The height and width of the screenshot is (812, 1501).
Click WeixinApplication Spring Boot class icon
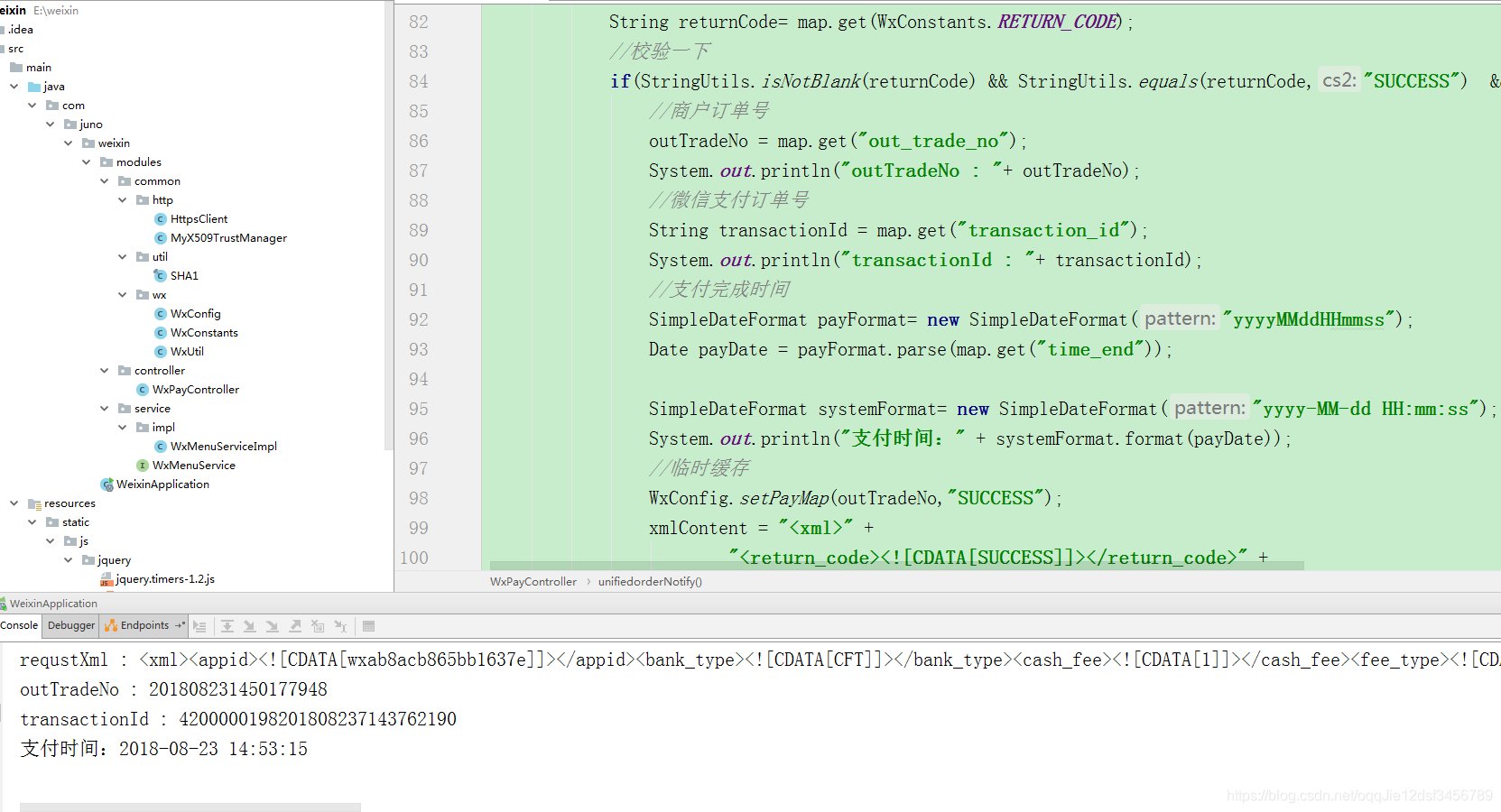pyautogui.click(x=107, y=484)
